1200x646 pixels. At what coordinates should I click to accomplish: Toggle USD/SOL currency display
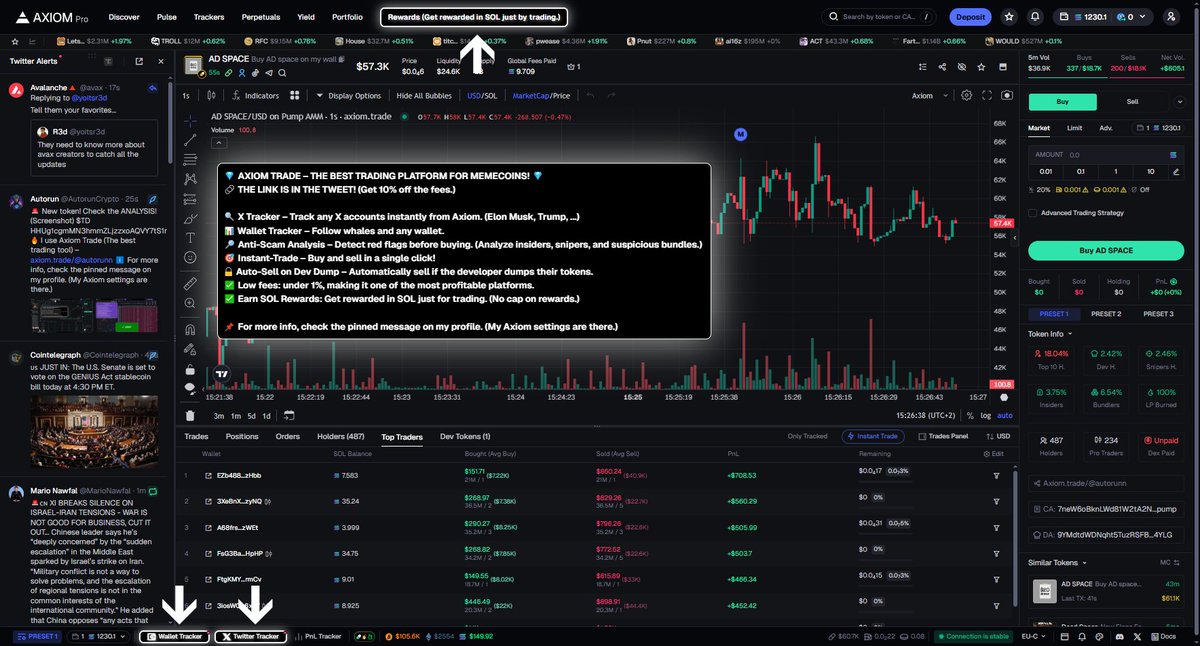(x=482, y=95)
